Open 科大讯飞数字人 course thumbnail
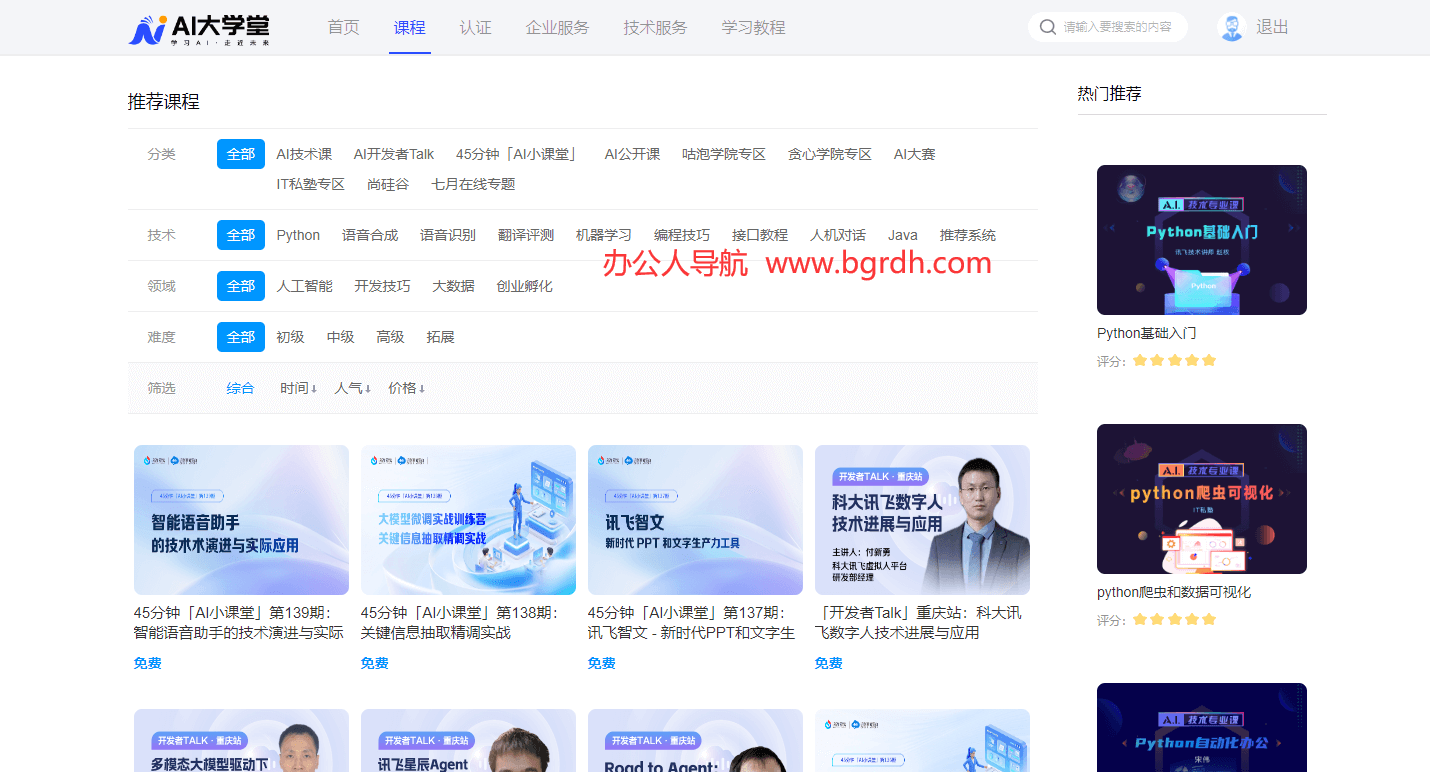 click(922, 520)
